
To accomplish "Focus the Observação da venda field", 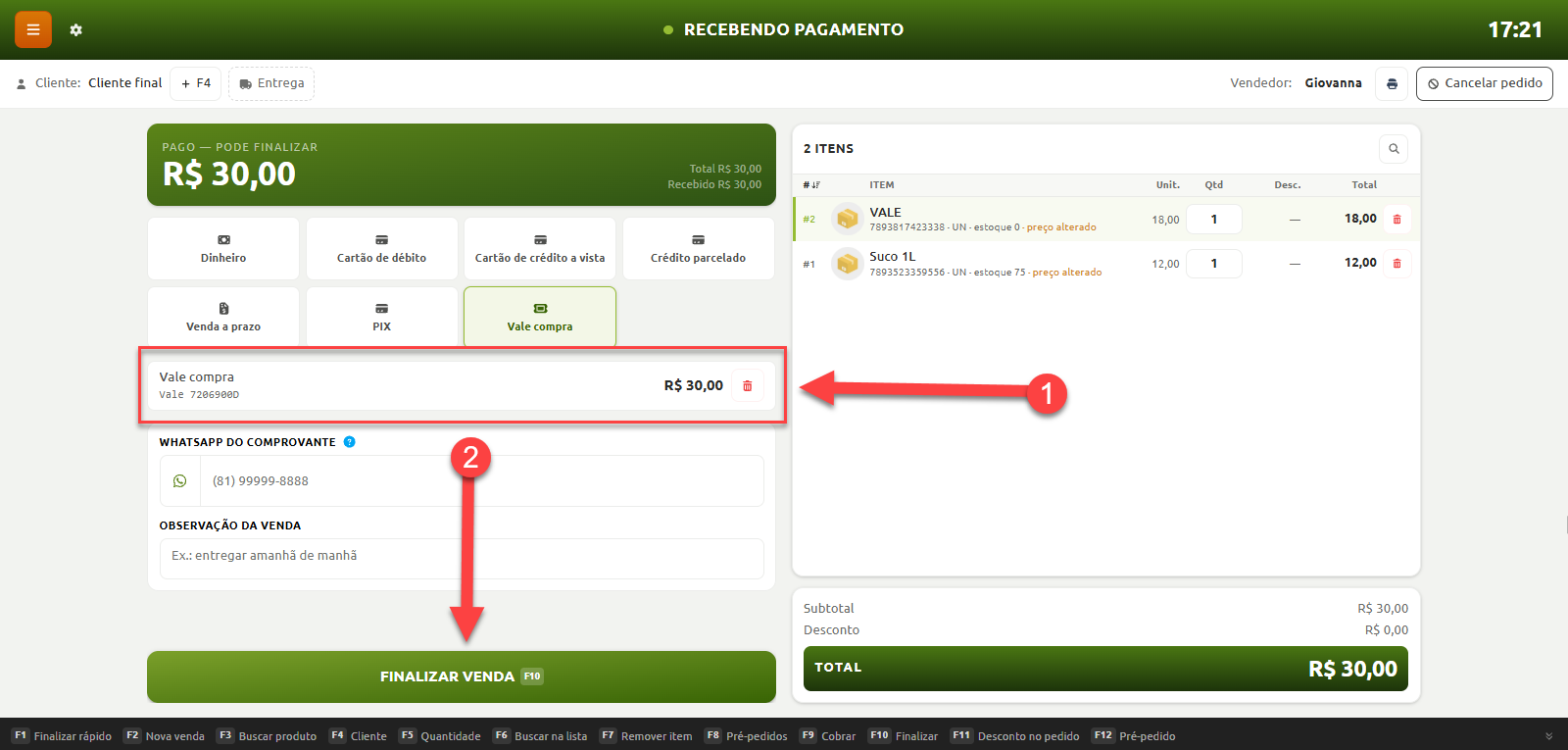I will coord(462,558).
